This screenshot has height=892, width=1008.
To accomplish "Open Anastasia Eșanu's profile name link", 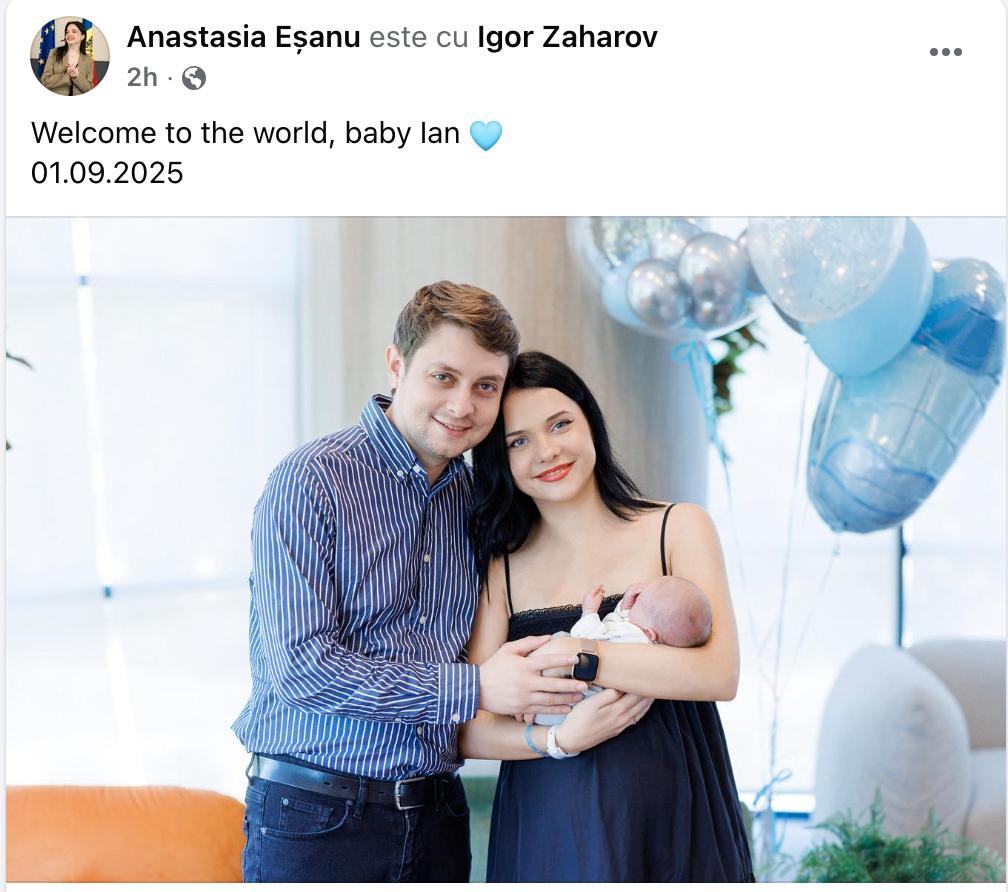I will coord(244,37).
